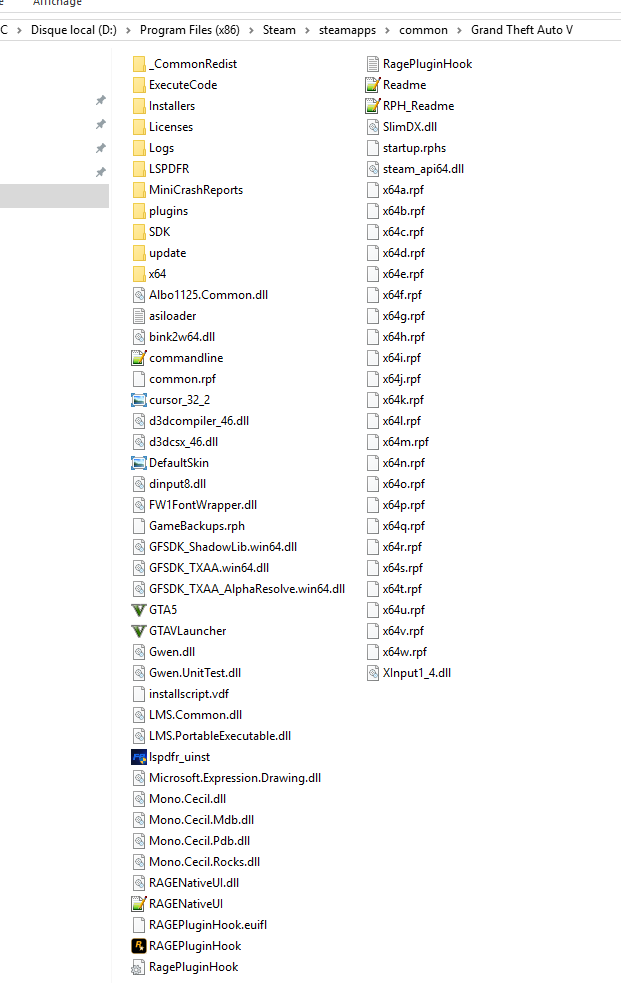Click the SlimDX.dll file icon
Screen dimensions: 621x999
[373, 127]
